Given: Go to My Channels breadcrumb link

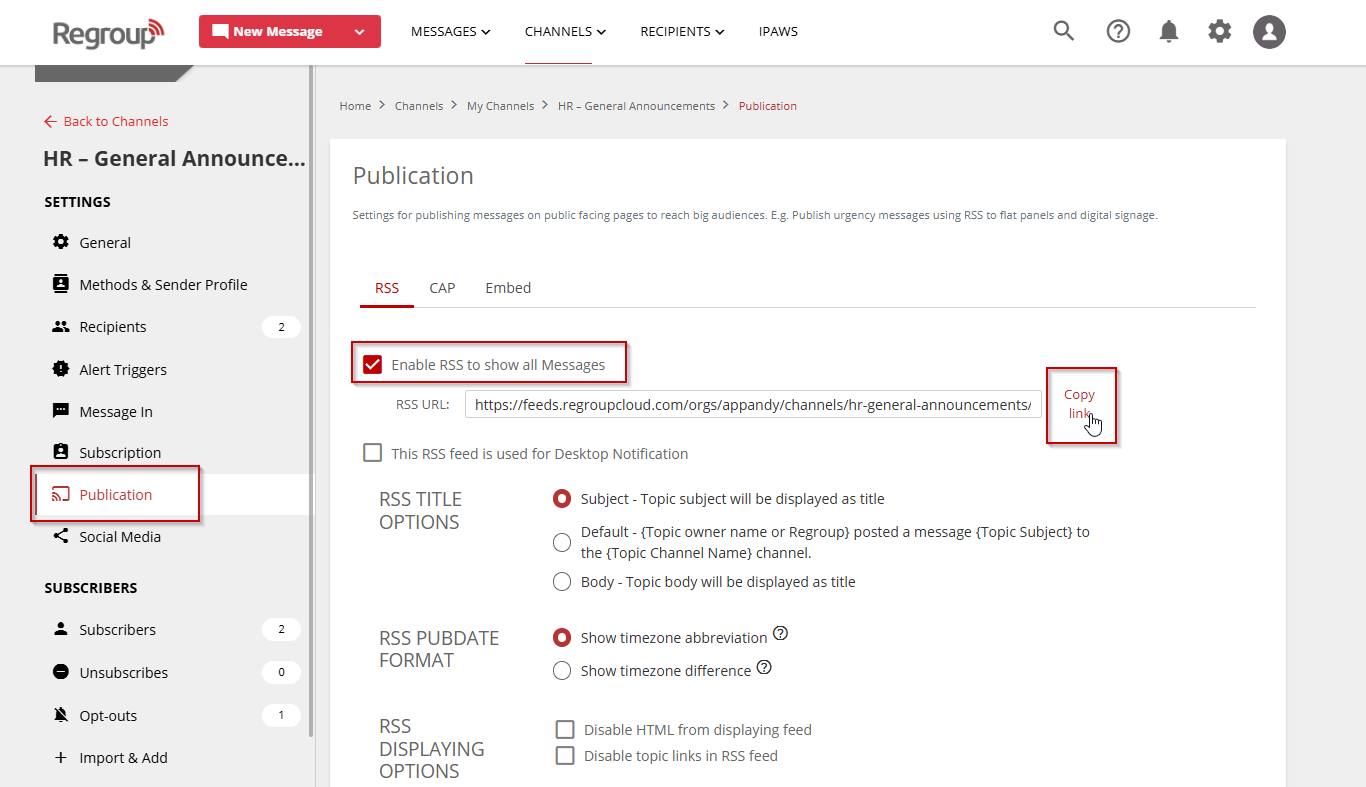Looking at the screenshot, I should 501,106.
